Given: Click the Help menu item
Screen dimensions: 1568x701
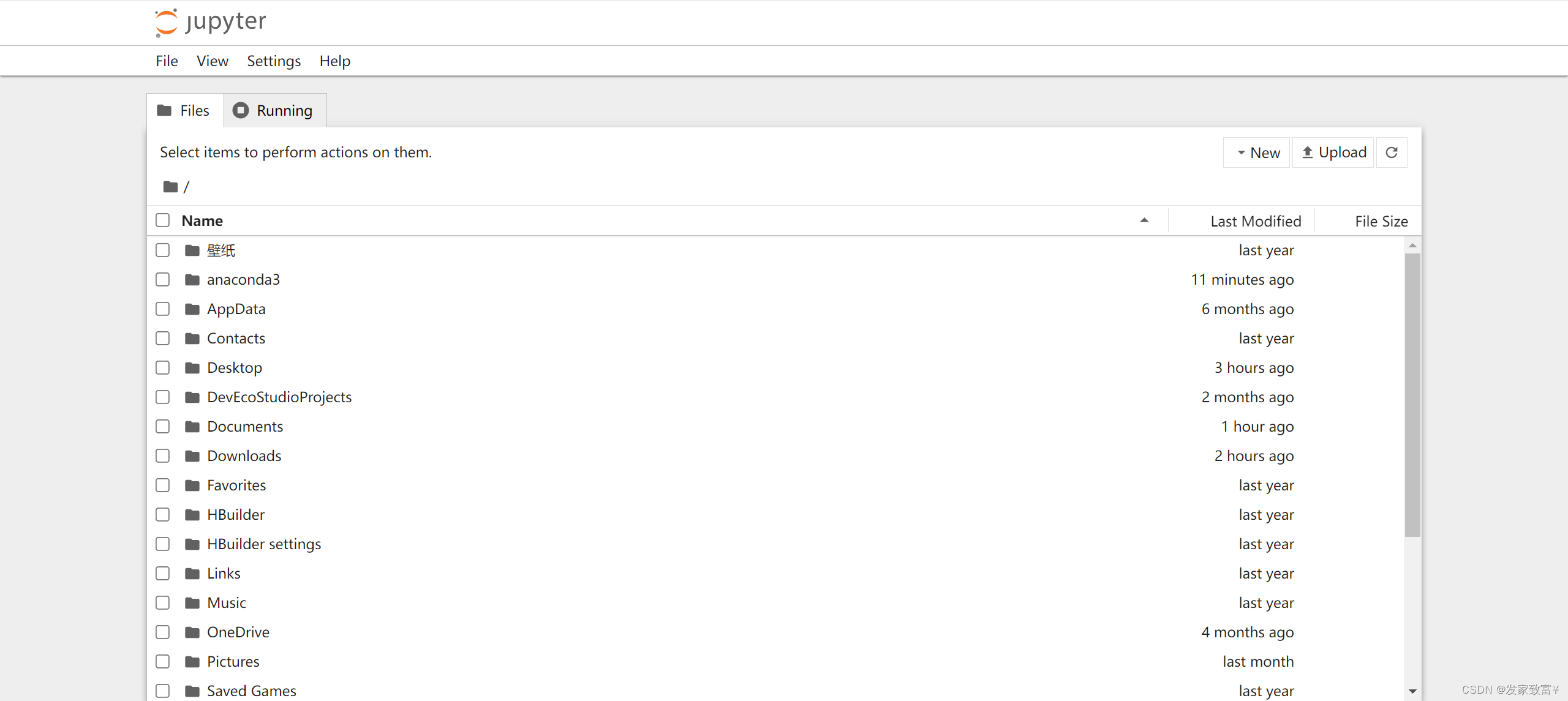Looking at the screenshot, I should 335,61.
